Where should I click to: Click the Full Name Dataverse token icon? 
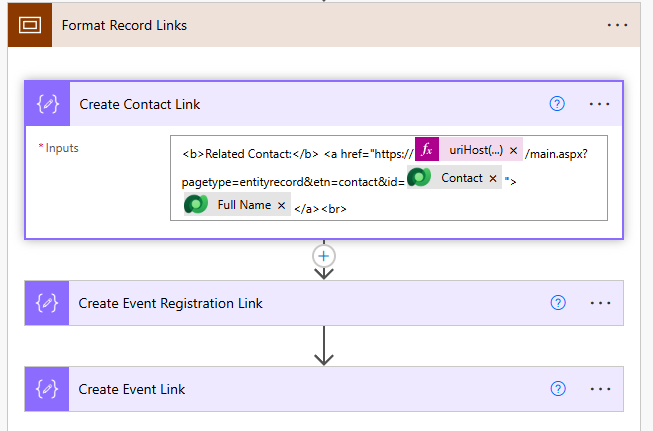coord(196,205)
